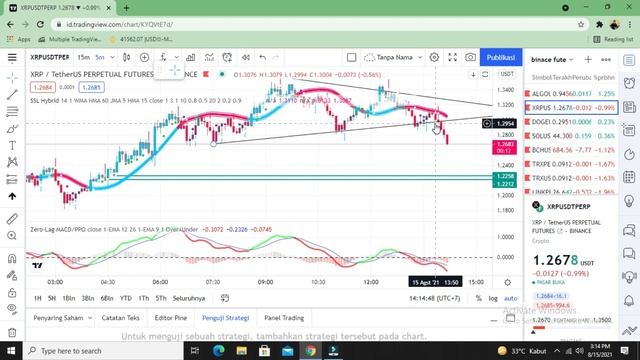Screen dimensions: 640x360
Task: Add a symbol to the watchlist
Action: (588, 60)
